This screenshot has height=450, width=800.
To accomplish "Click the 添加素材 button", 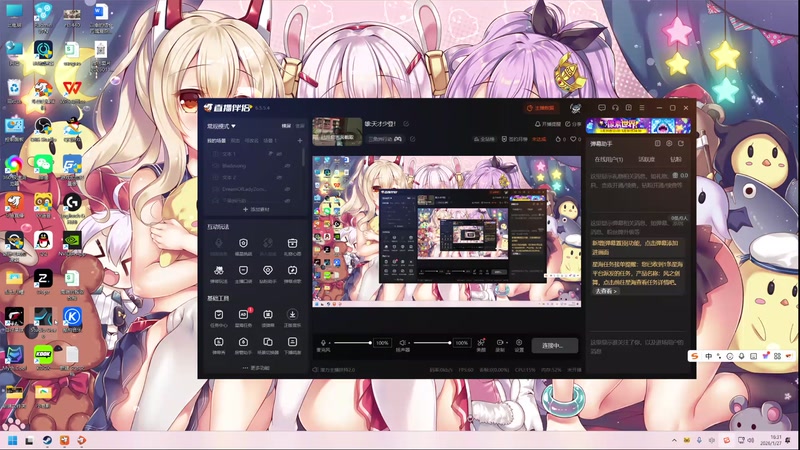I will tap(256, 210).
